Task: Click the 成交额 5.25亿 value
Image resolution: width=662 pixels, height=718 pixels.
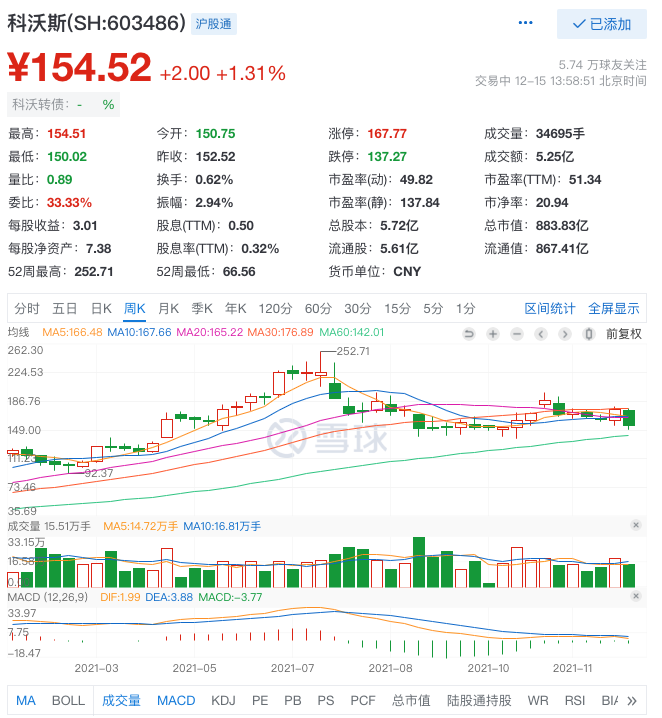Action: (x=554, y=157)
